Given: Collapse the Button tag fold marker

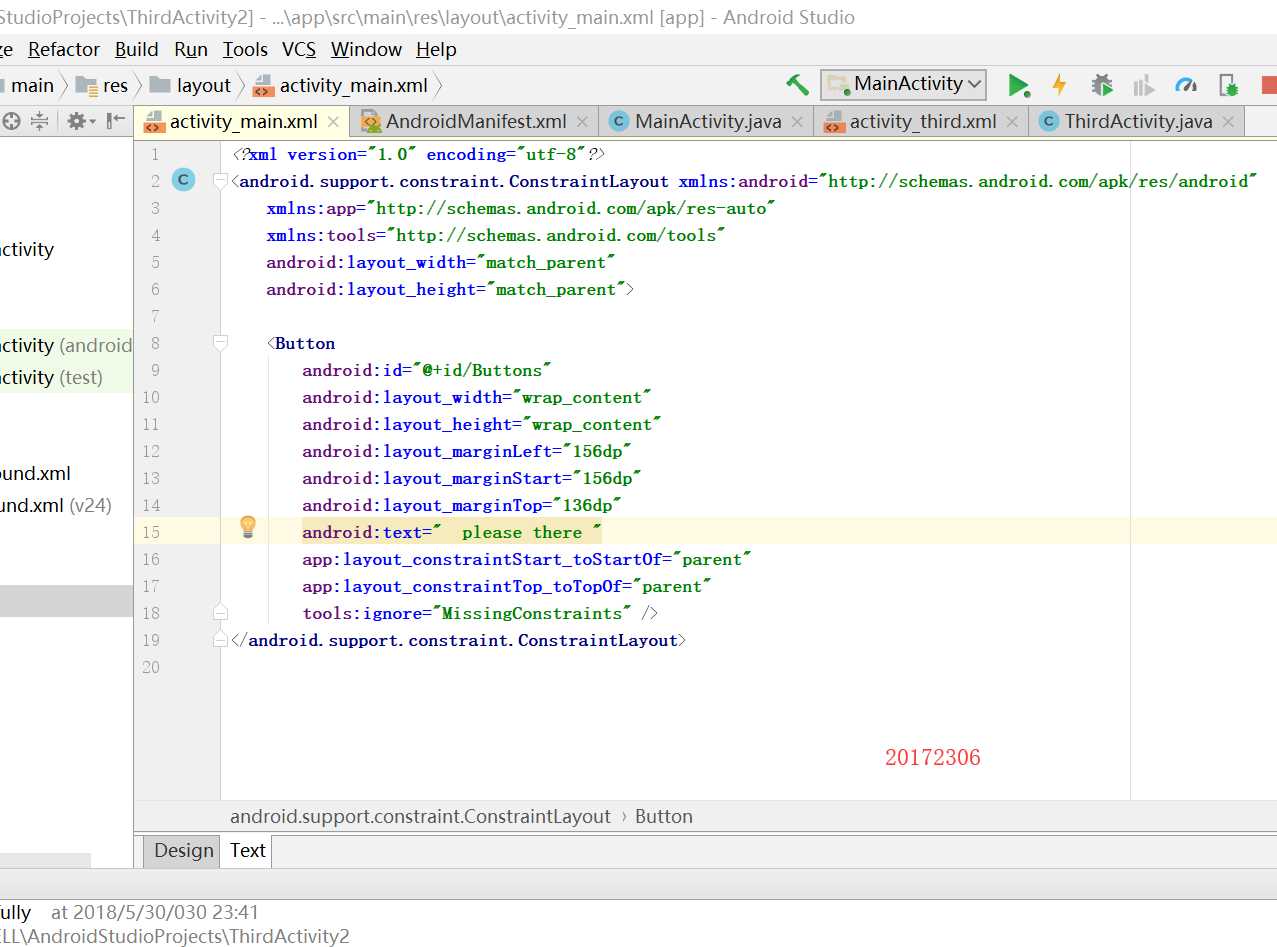Looking at the screenshot, I should [221, 343].
